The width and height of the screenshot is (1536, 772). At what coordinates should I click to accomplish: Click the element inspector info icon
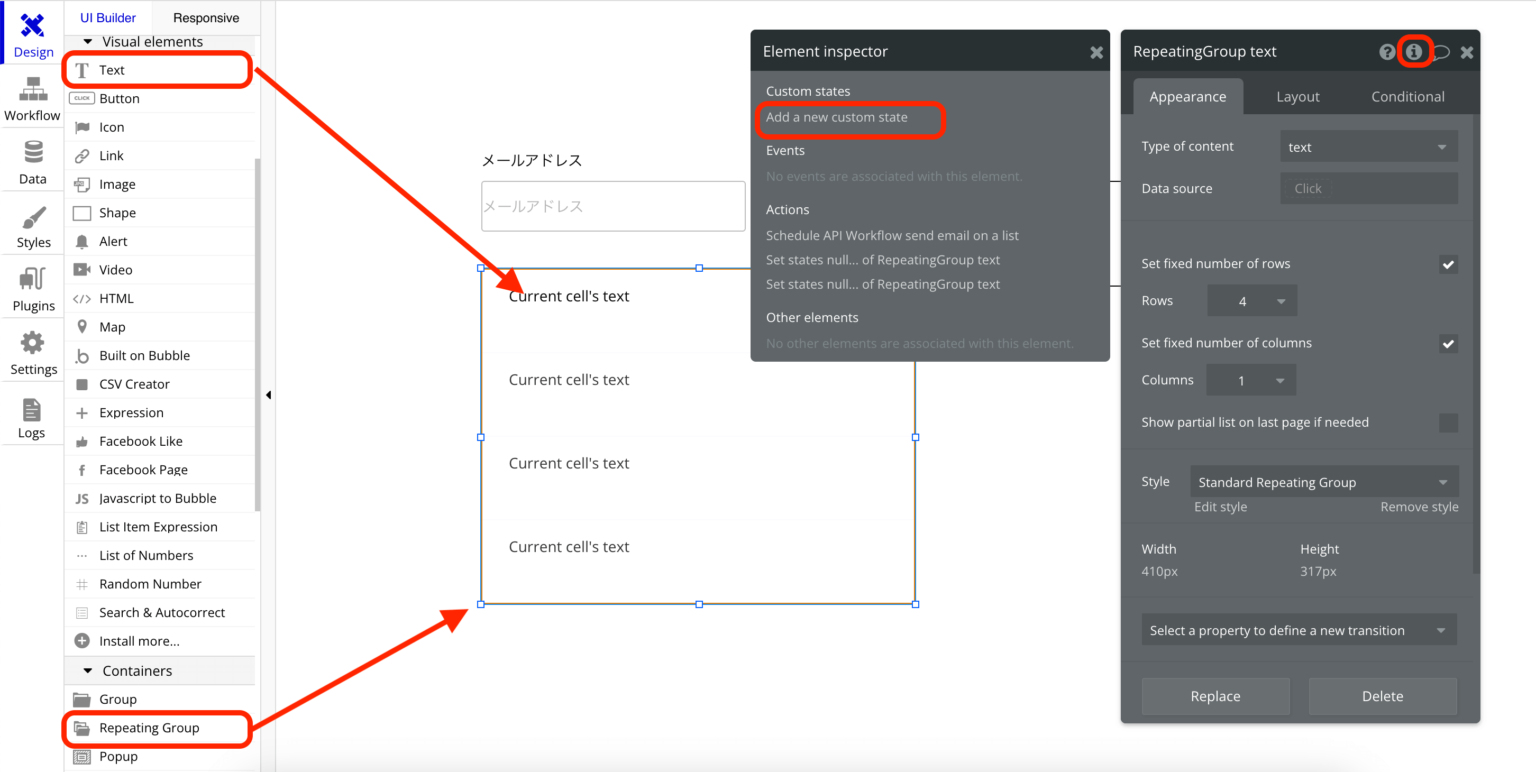coord(1416,52)
